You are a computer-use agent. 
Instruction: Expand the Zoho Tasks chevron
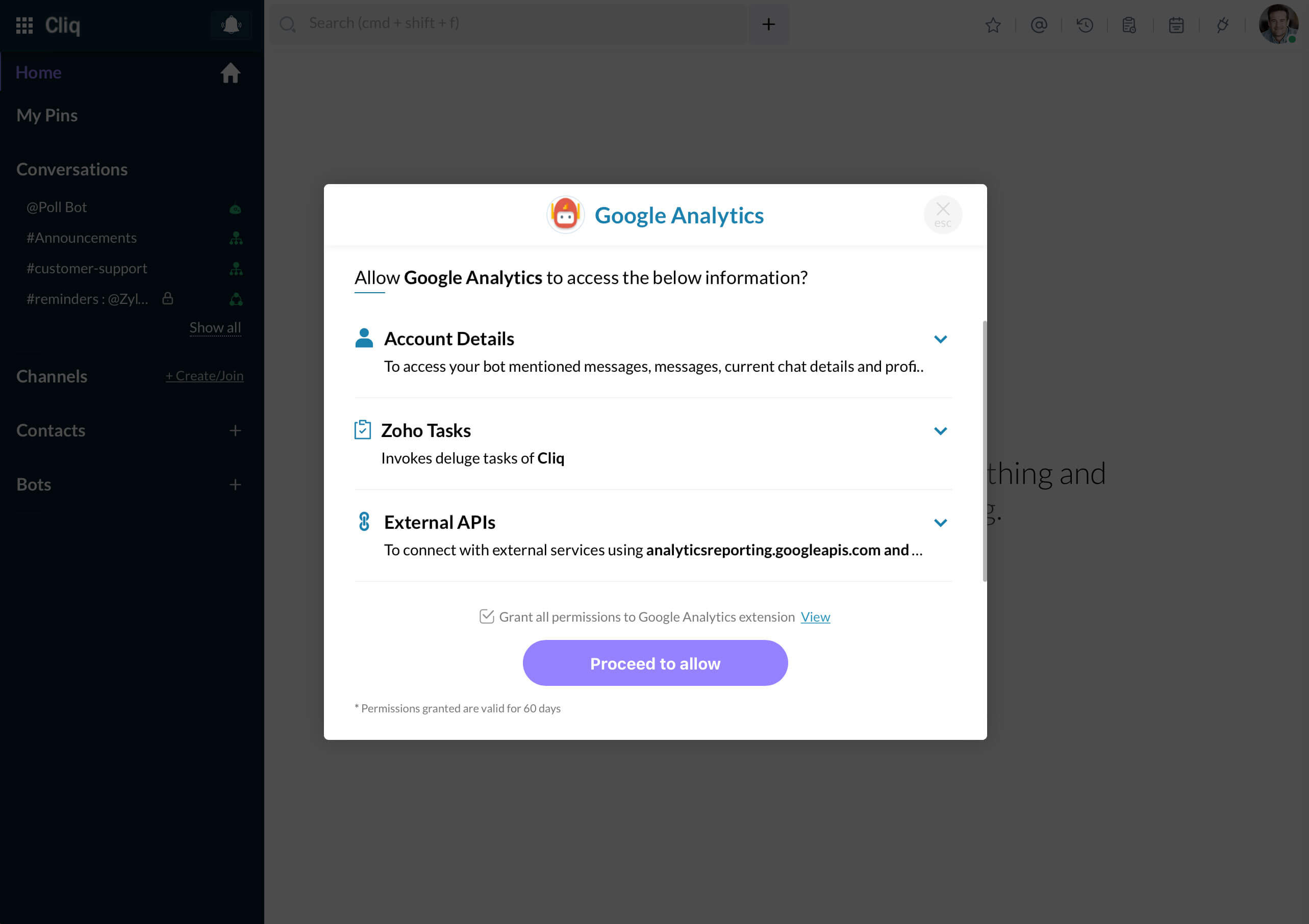click(940, 431)
